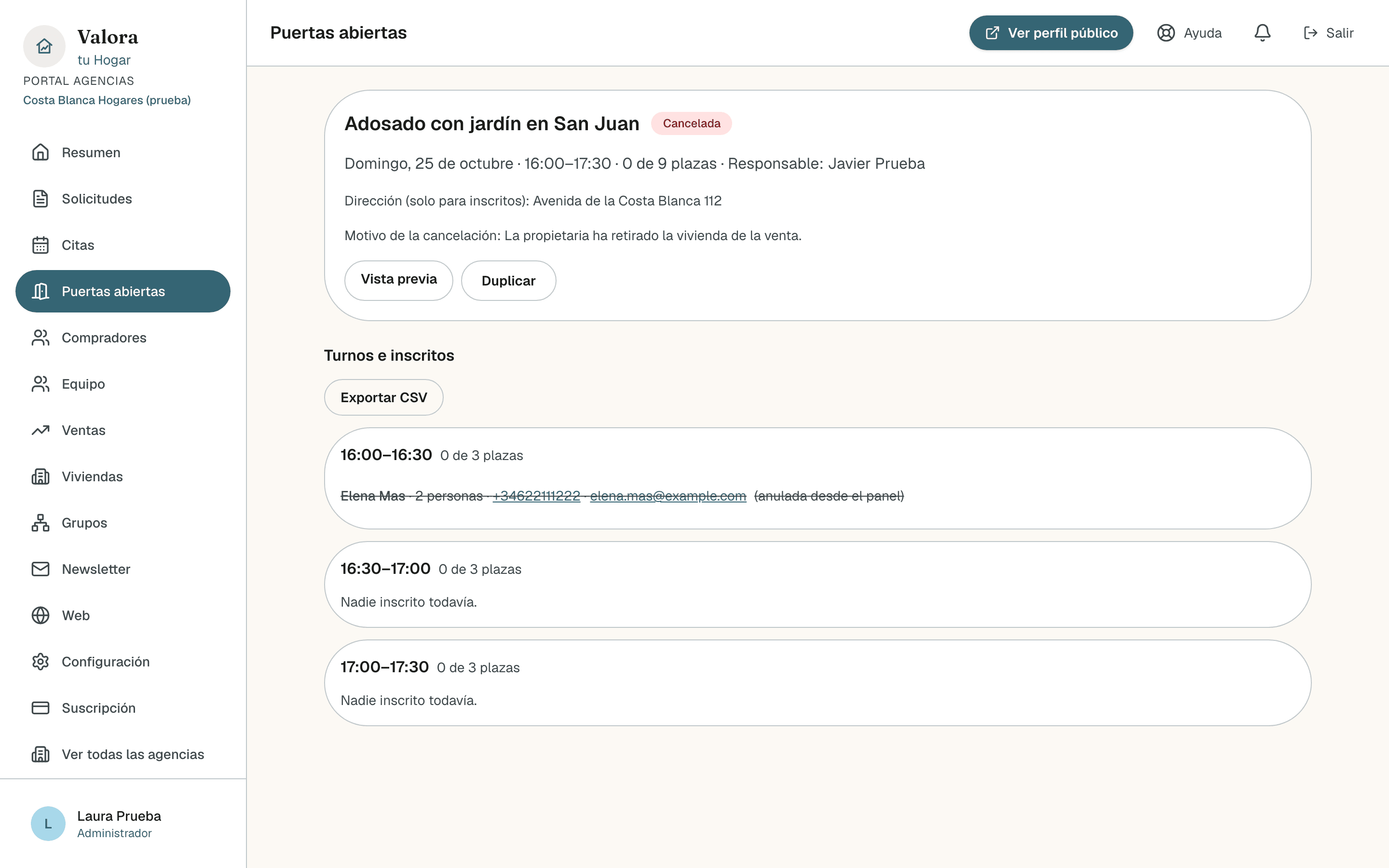This screenshot has width=1389, height=868.
Task: Click the Puertas abiertas door icon
Action: 40,292
